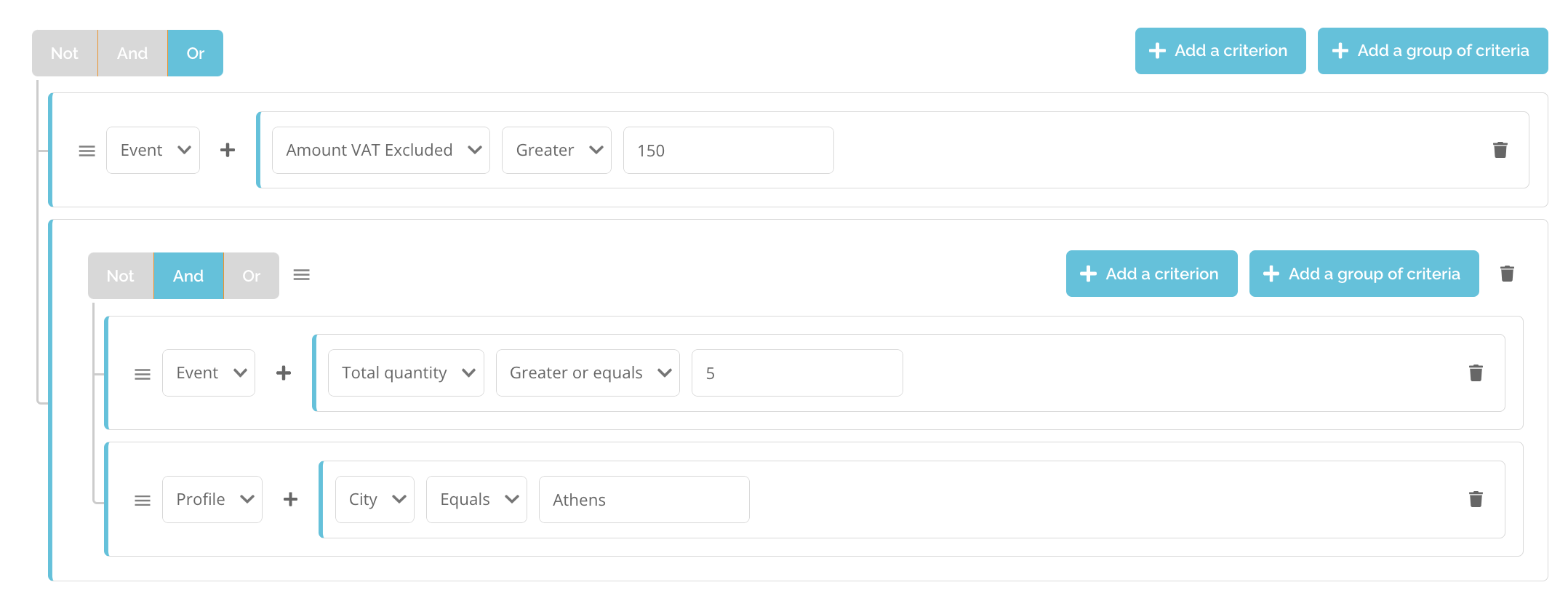This screenshot has width=1568, height=601.
Task: Delete the Total quantity criterion
Action: point(1476,373)
